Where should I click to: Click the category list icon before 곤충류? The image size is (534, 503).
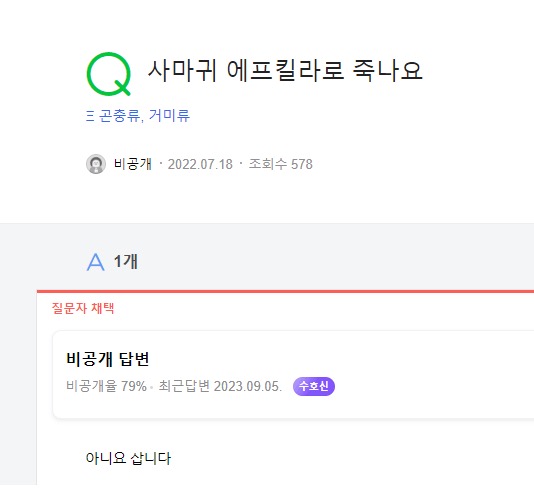click(90, 116)
